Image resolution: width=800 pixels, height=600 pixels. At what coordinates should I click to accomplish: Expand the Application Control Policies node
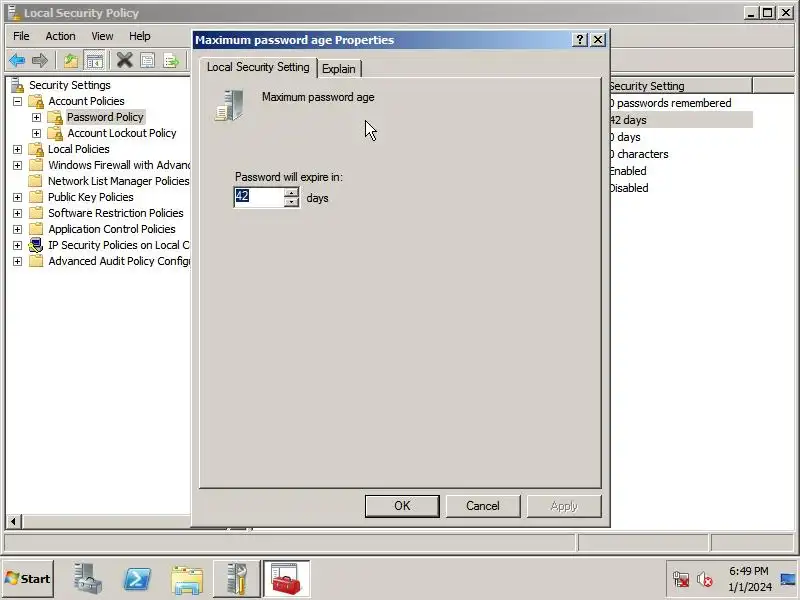(17, 229)
